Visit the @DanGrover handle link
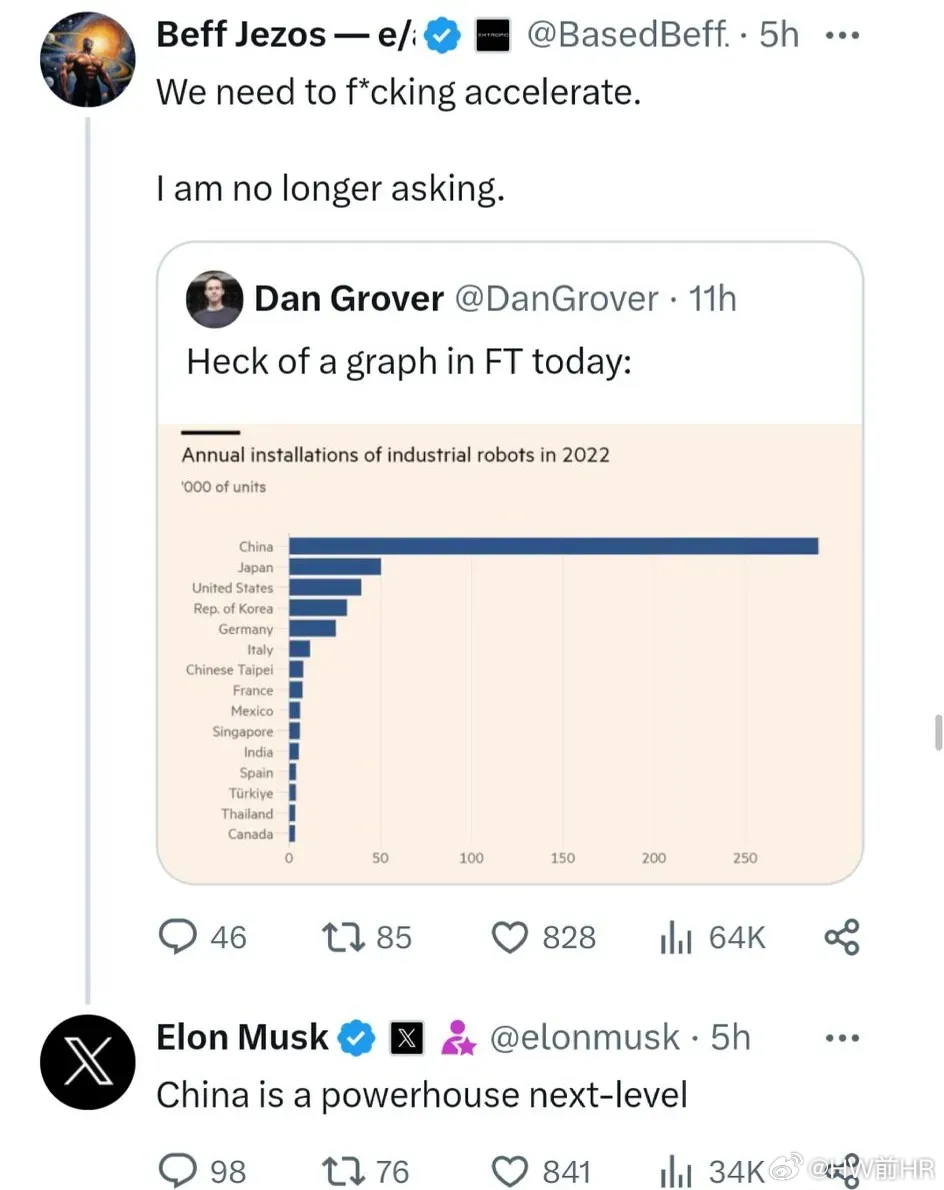Image resolution: width=944 pixels, height=1190 pixels. tap(556, 298)
